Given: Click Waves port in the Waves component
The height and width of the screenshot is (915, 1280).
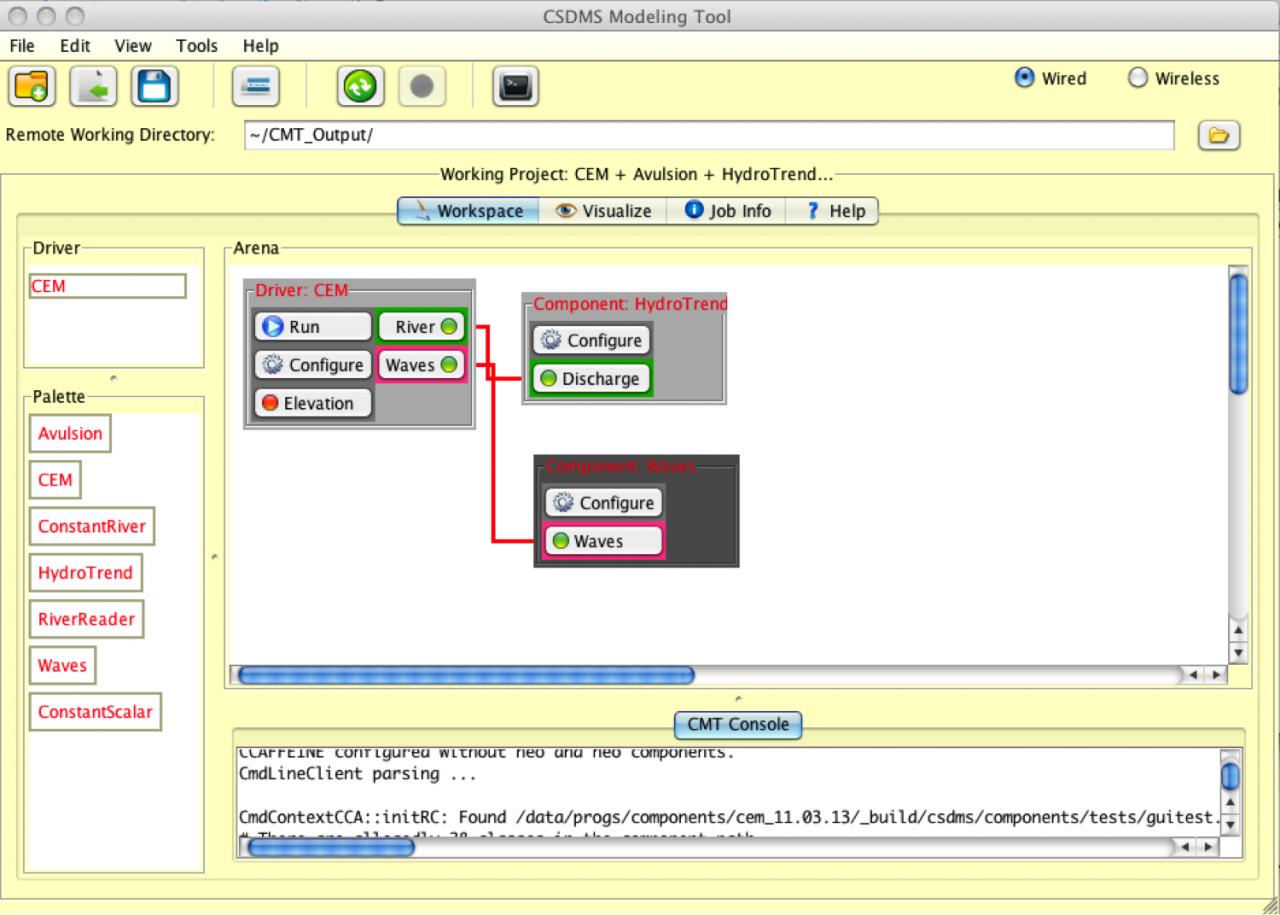Looking at the screenshot, I should pos(603,541).
